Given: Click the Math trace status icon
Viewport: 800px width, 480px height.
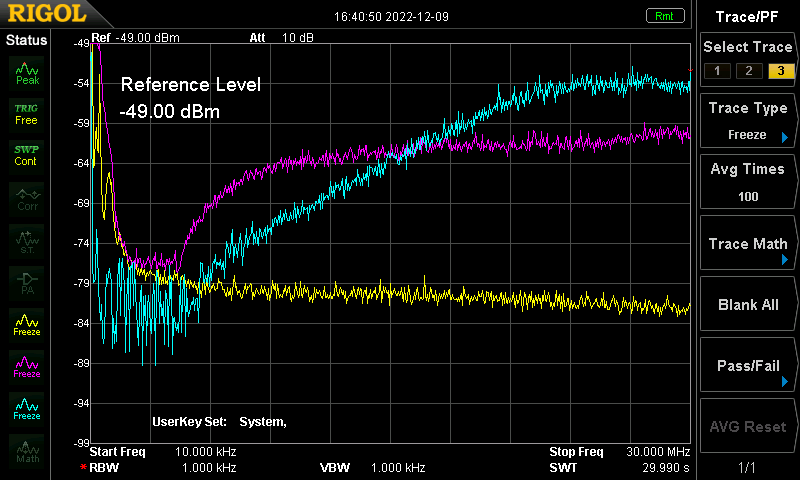Looking at the screenshot, I should 27,450.
